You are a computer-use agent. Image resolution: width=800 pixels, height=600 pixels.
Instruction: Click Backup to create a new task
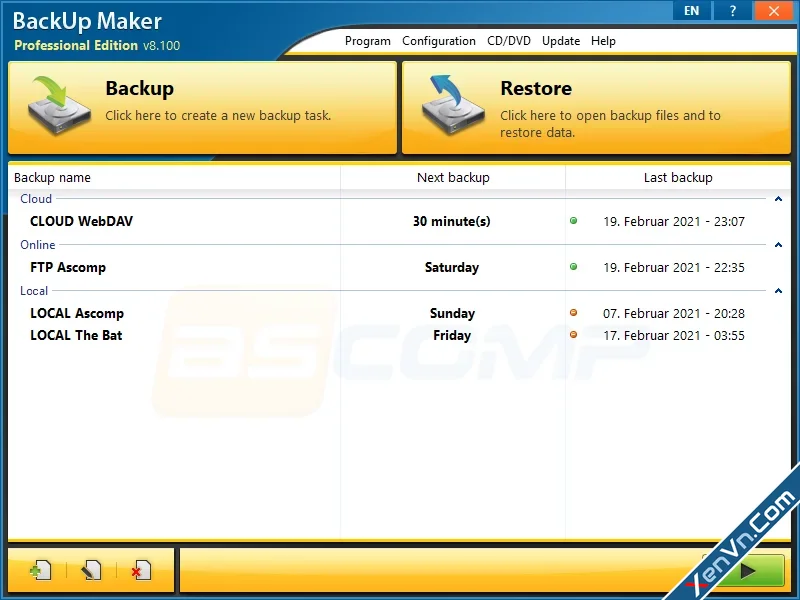tap(203, 108)
